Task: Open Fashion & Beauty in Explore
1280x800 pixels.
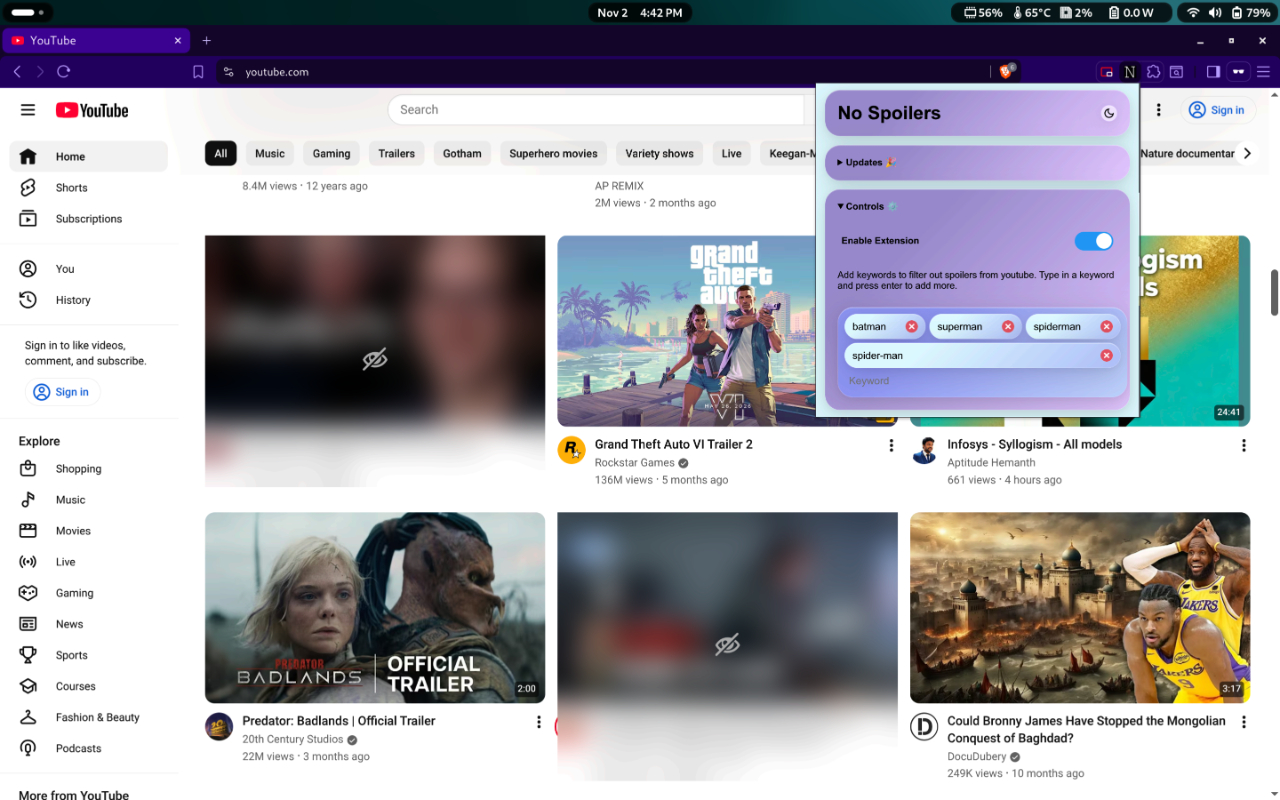Action: tap(89, 717)
